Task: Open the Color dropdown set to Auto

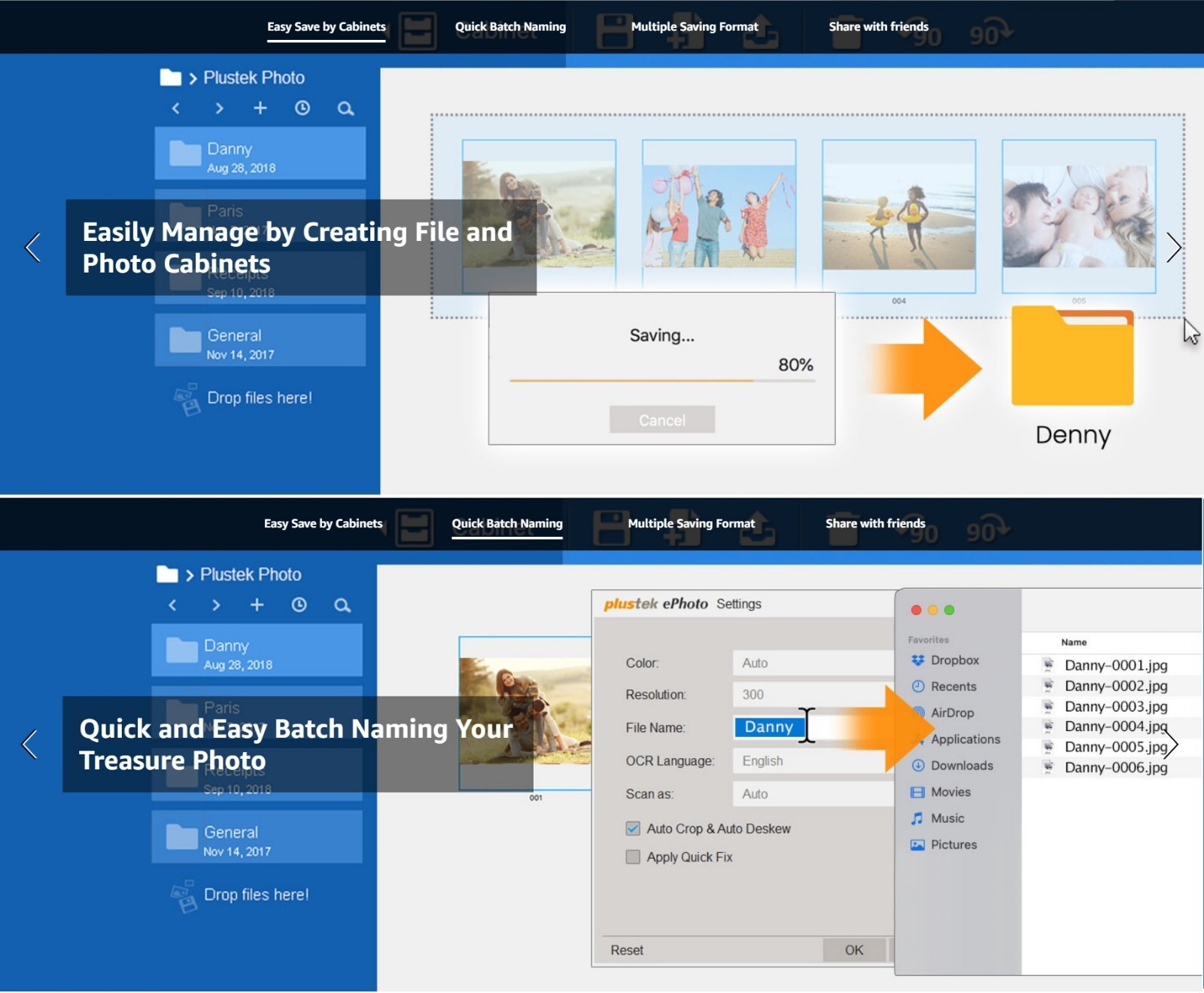Action: (813, 663)
